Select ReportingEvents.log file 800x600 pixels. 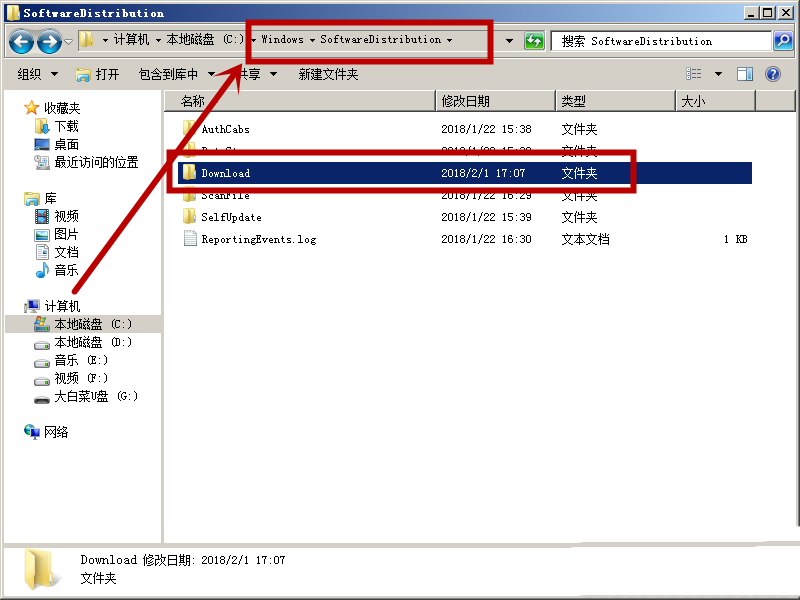tap(256, 239)
